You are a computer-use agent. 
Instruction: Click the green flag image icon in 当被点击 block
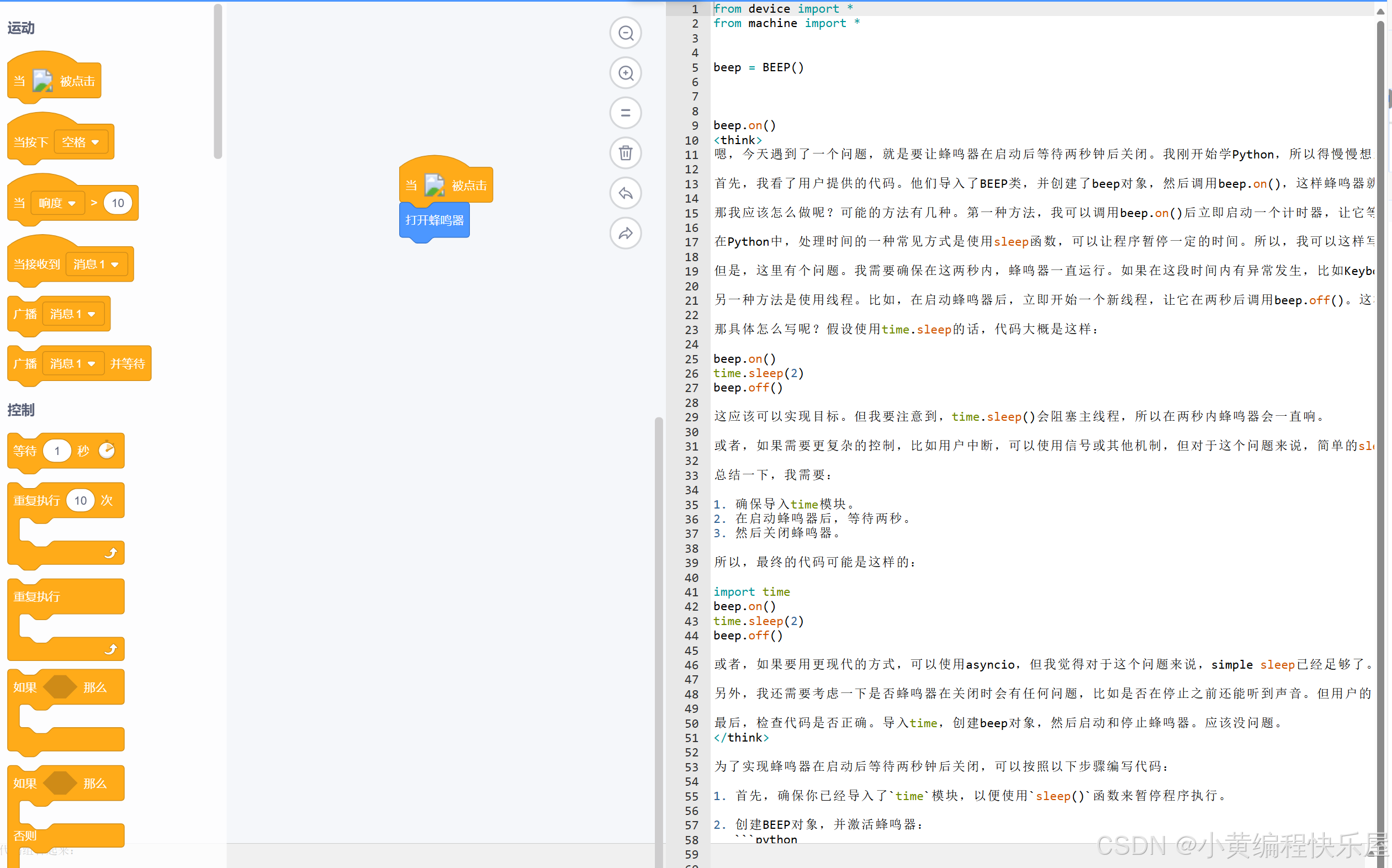pyautogui.click(x=434, y=184)
